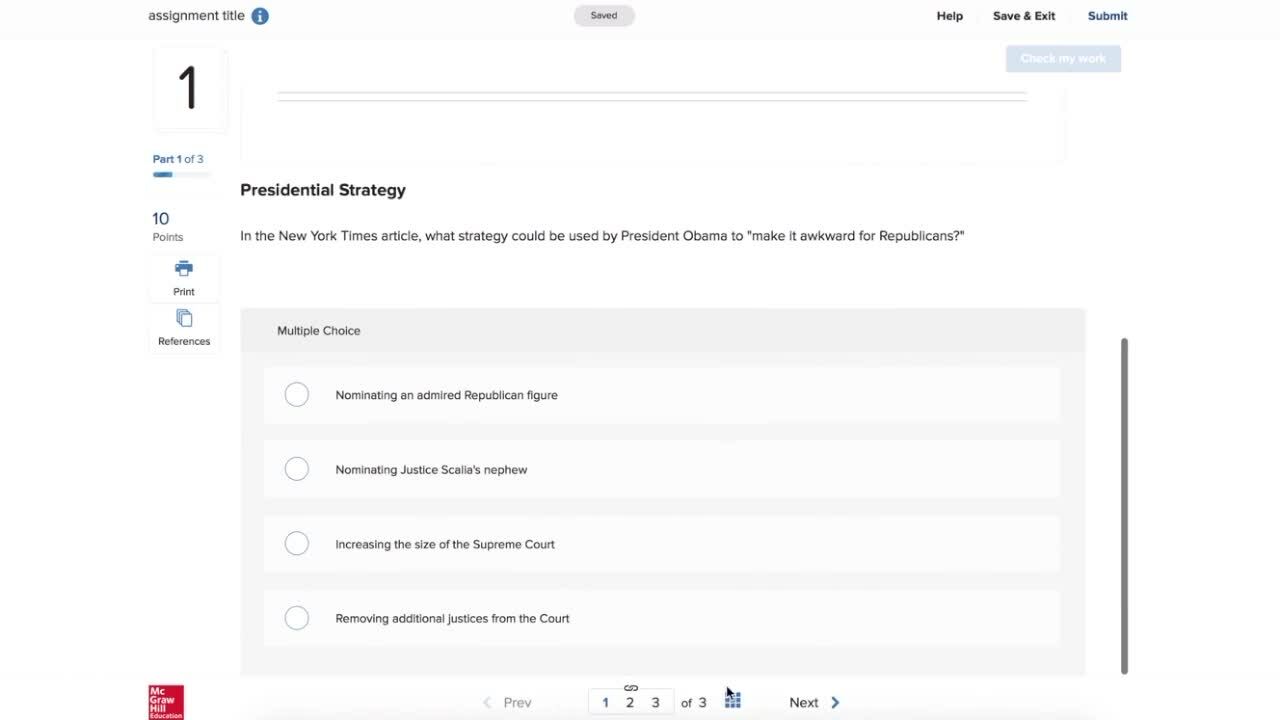Click the link icon above page numbers

point(631,688)
